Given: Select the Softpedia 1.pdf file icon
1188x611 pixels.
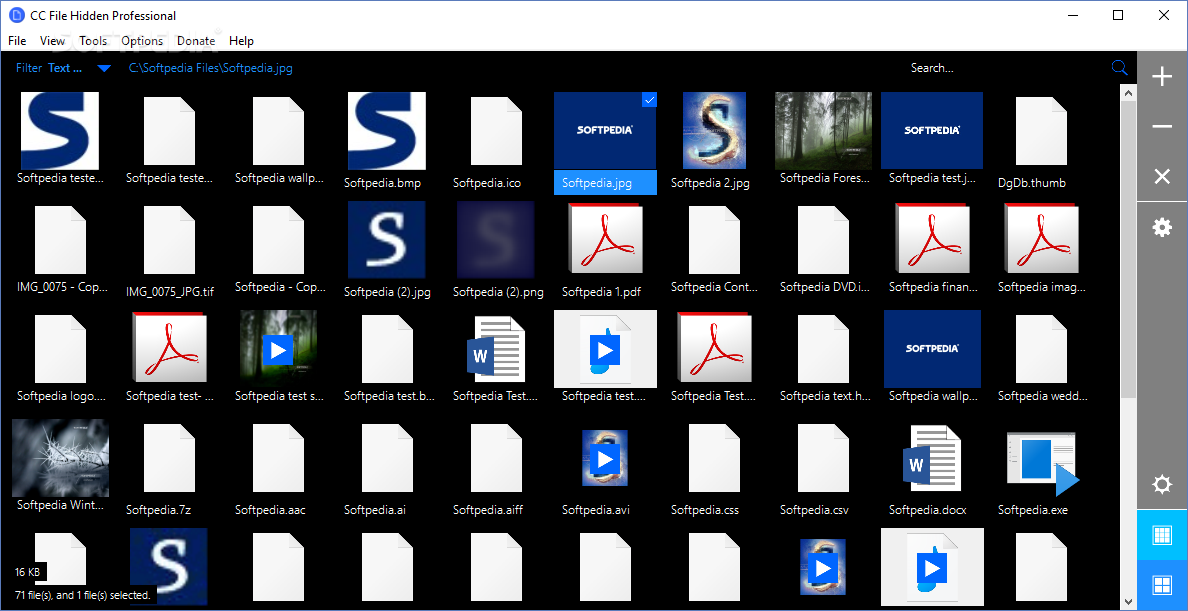Looking at the screenshot, I should (605, 238).
